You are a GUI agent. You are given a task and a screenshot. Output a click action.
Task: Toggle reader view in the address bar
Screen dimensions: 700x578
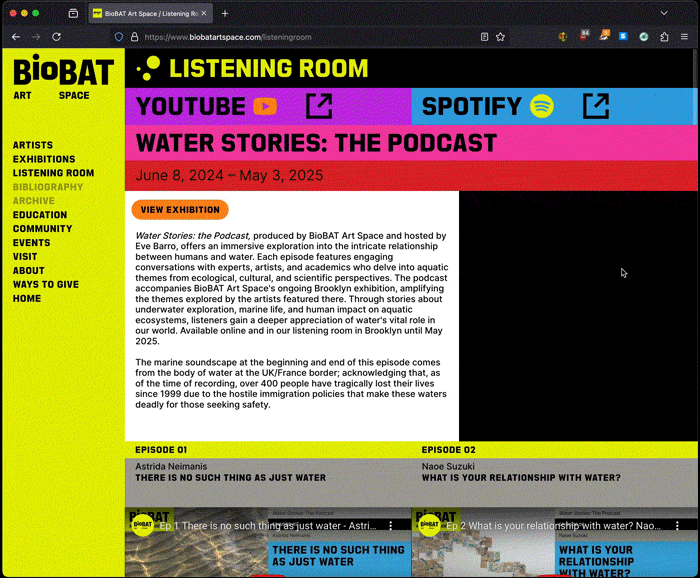(x=484, y=37)
